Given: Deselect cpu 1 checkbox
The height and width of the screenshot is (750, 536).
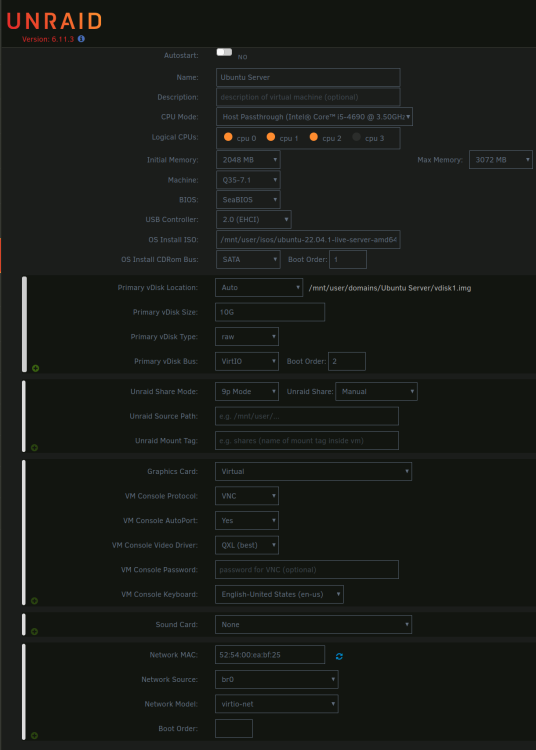Looking at the screenshot, I should point(271,137).
